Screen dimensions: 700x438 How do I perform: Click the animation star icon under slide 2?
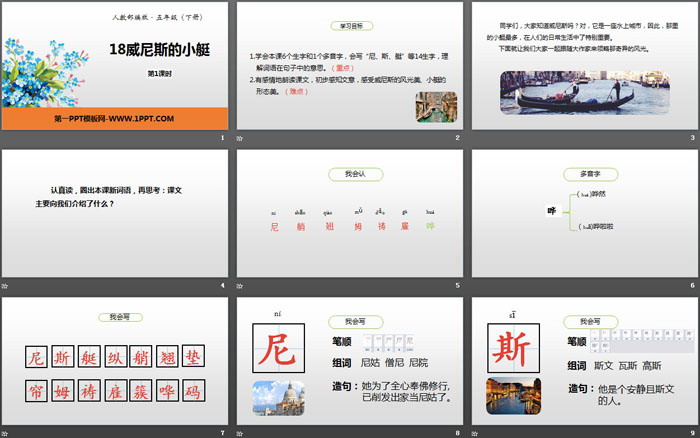(240, 138)
